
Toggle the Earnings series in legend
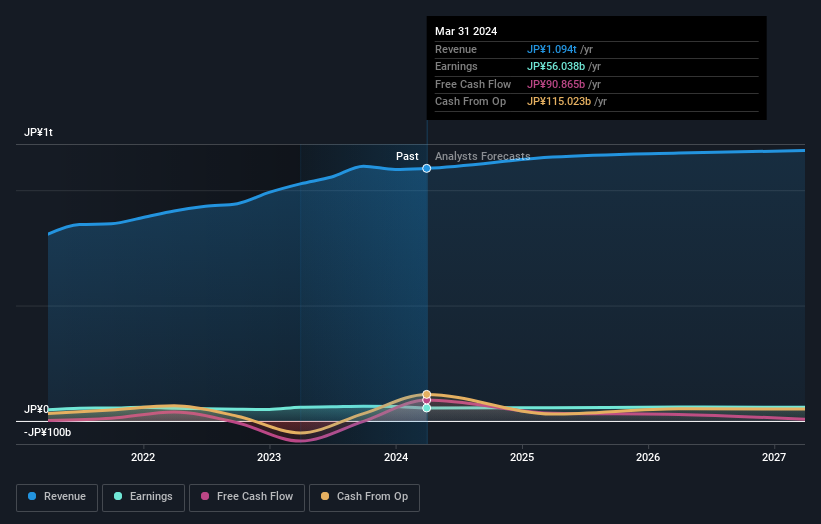point(143,497)
